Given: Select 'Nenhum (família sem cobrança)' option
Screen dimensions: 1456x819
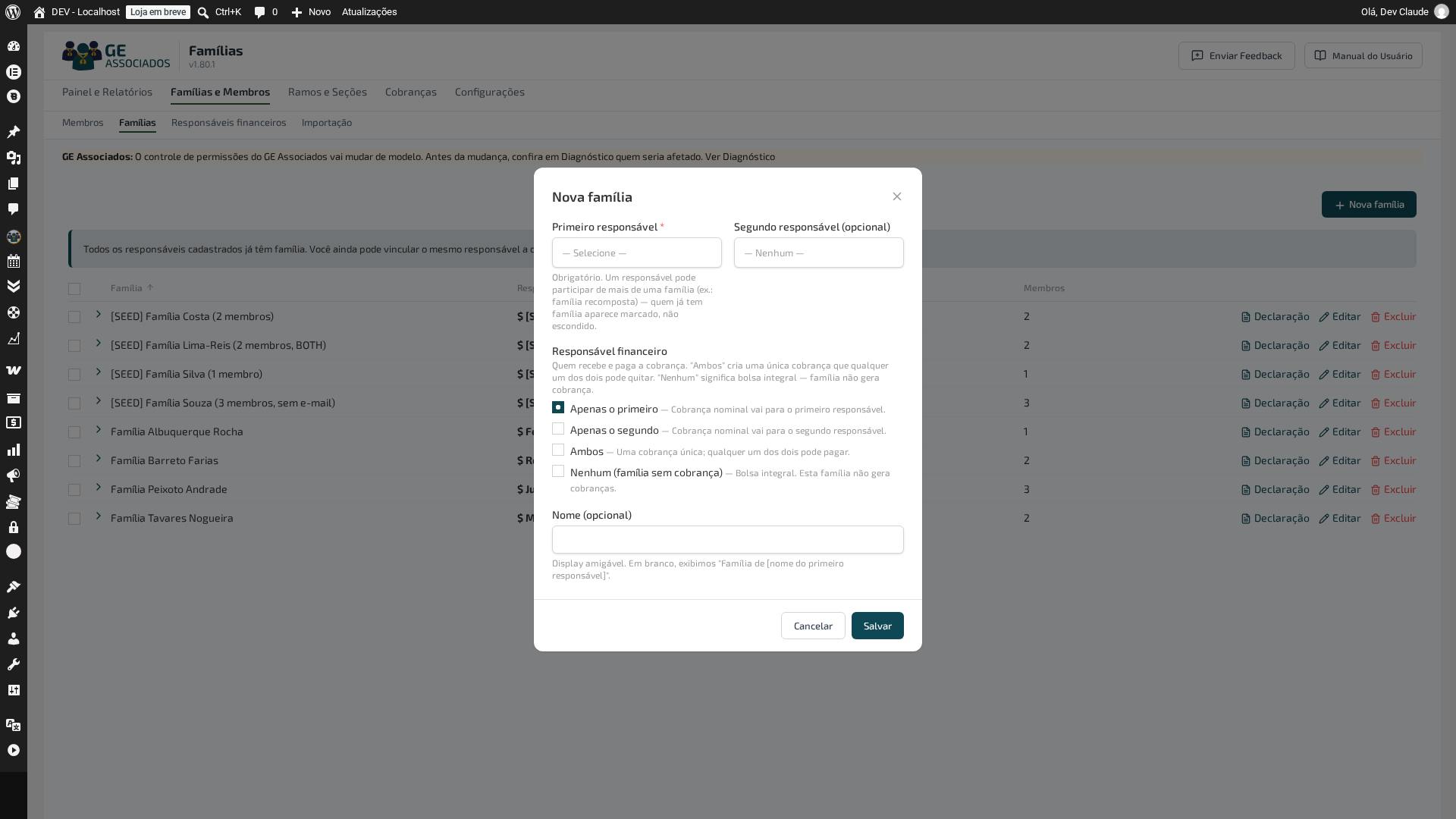Looking at the screenshot, I should pos(558,471).
